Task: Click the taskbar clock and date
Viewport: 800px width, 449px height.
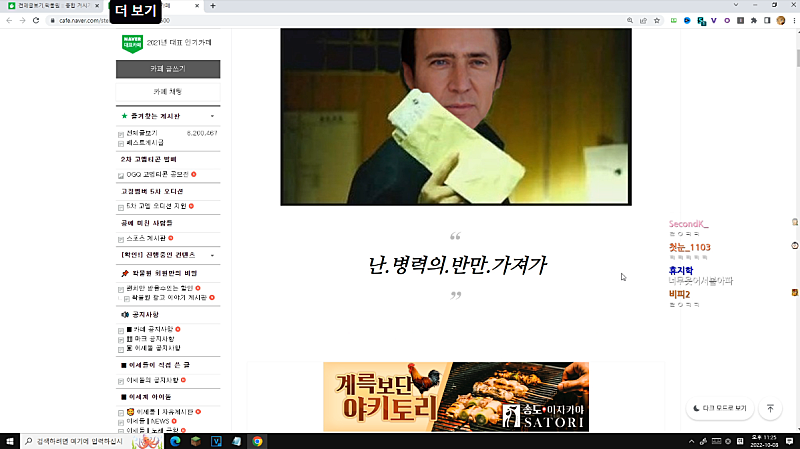Action: (x=764, y=441)
